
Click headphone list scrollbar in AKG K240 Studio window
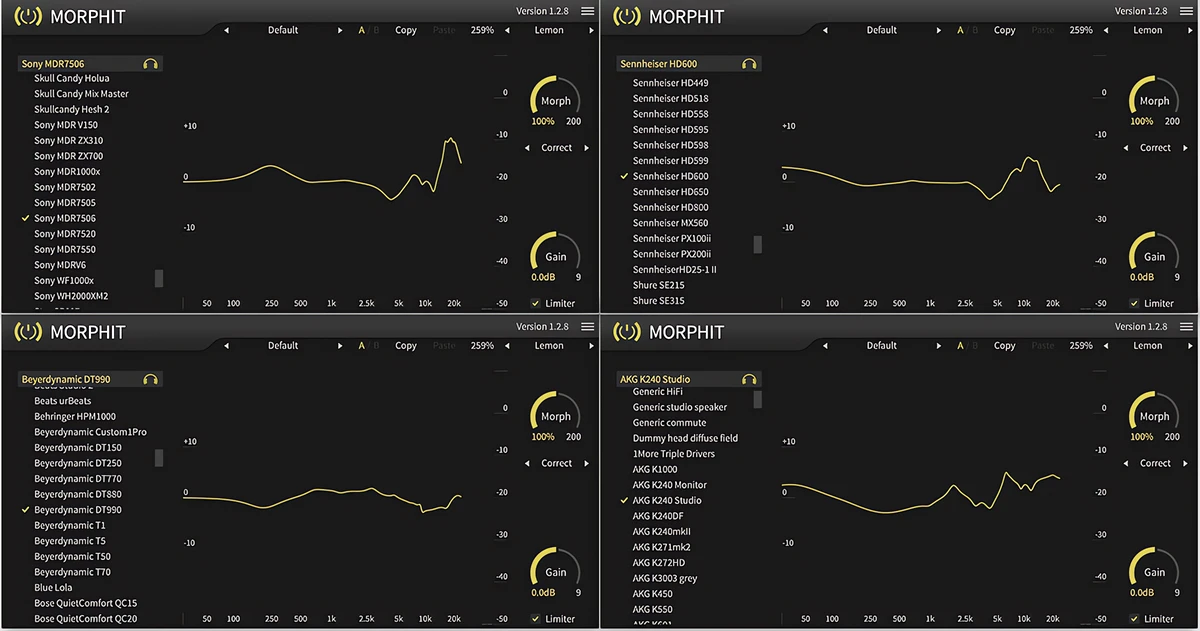click(758, 399)
